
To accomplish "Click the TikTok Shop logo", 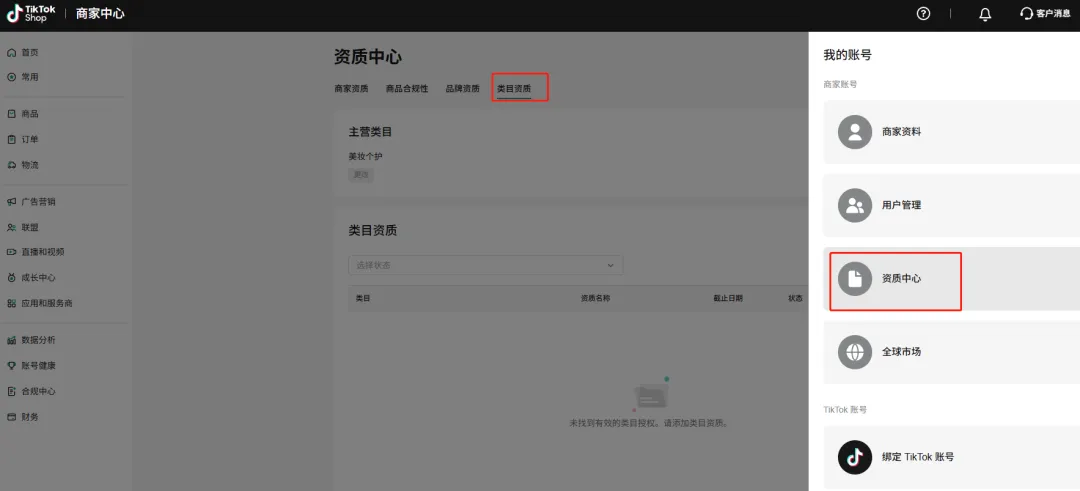I will (x=31, y=13).
